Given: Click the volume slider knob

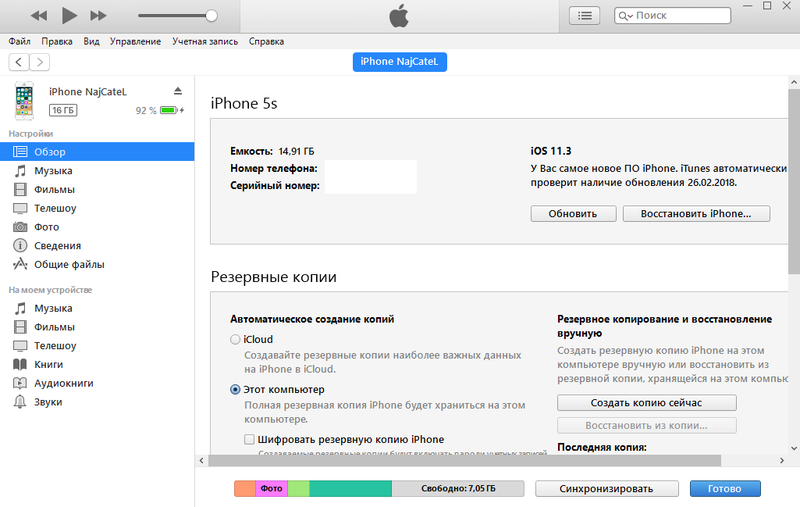Looking at the screenshot, I should [x=211, y=16].
